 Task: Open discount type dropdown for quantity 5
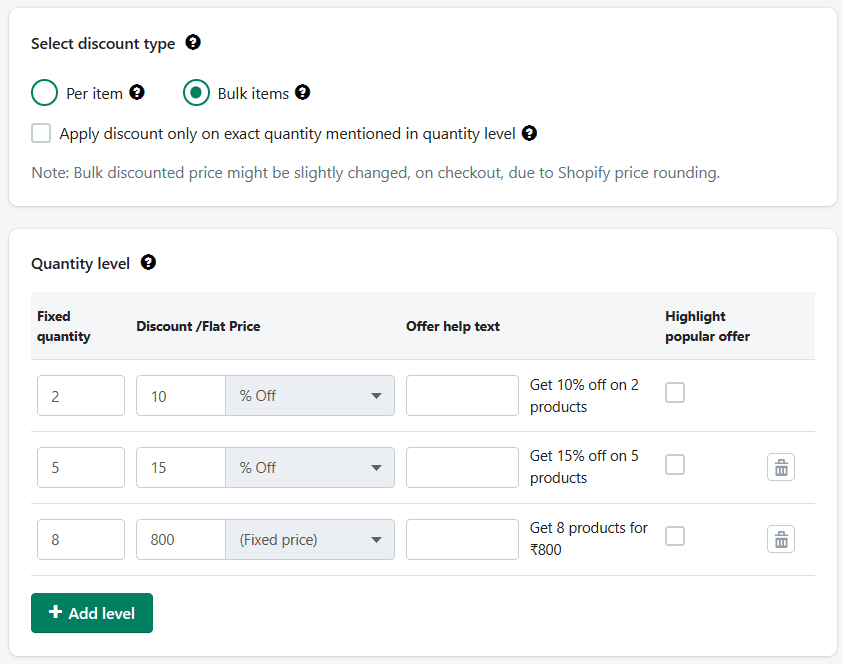[310, 468]
